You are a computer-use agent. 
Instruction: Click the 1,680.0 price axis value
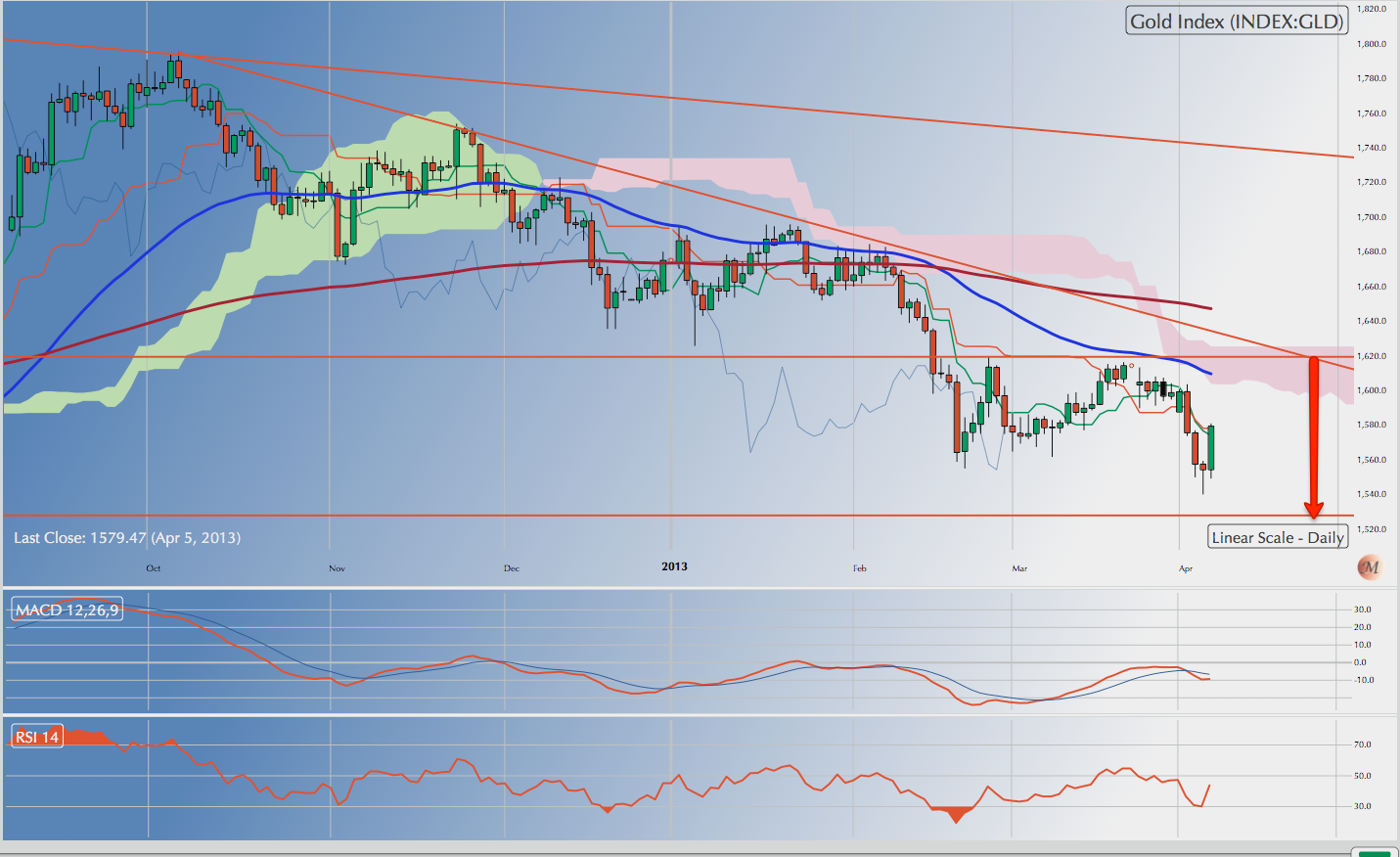pos(1372,251)
